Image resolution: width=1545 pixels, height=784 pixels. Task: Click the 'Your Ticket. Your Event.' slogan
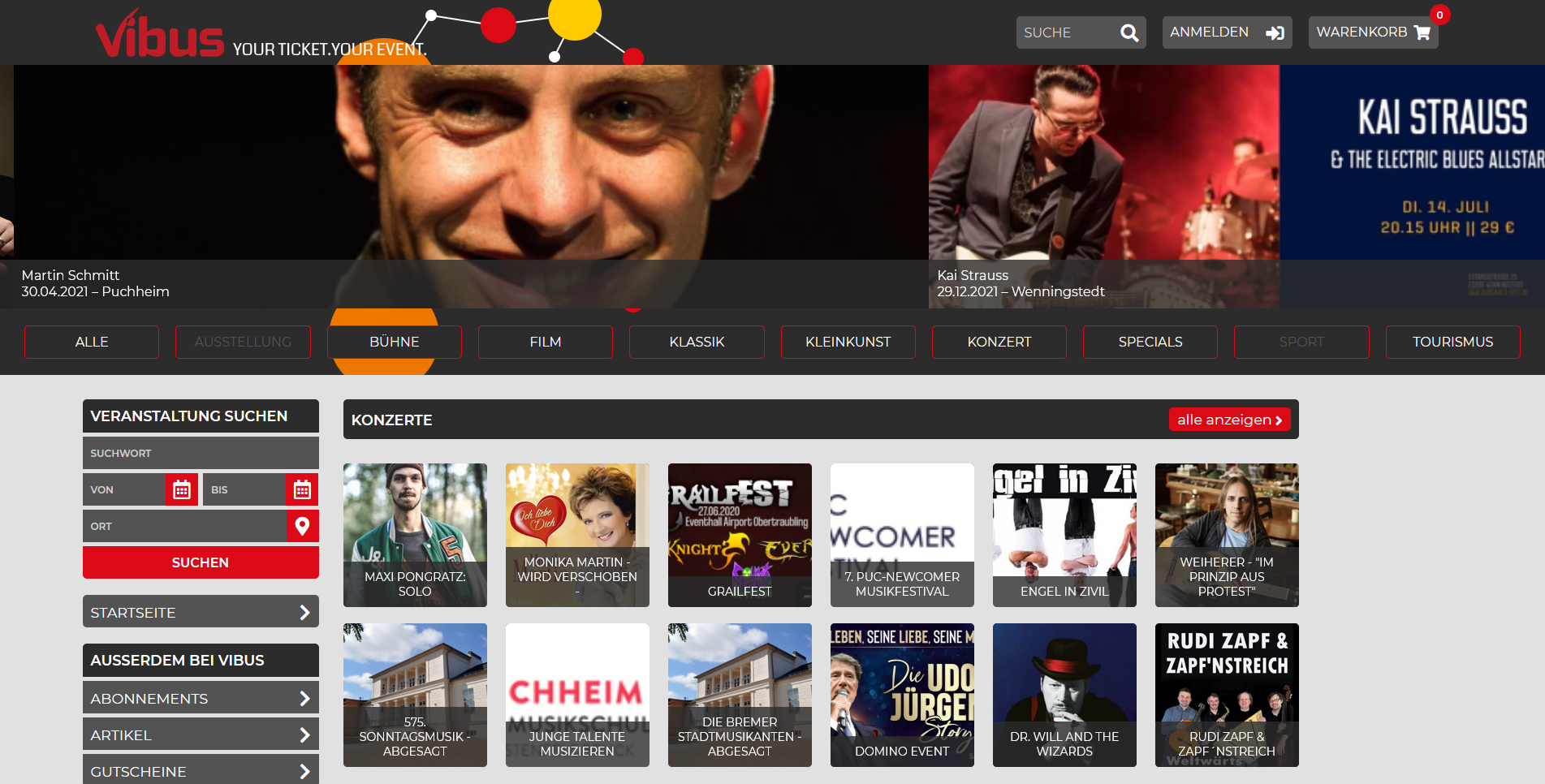click(330, 50)
